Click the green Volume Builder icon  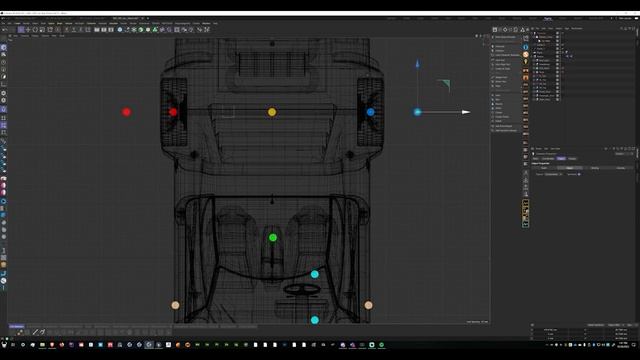click(155, 30)
